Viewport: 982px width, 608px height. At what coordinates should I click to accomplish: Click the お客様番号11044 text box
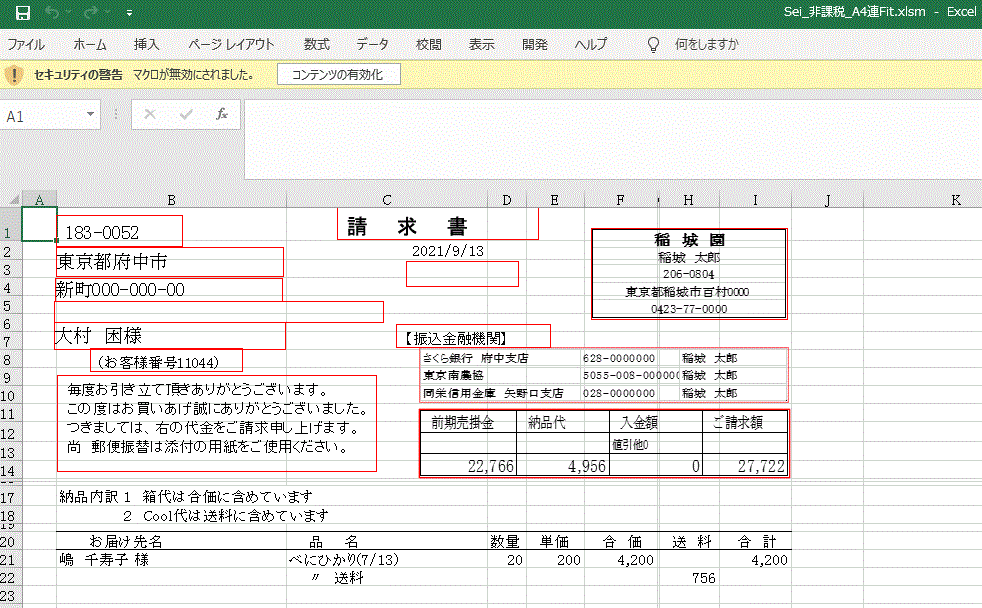(167, 361)
